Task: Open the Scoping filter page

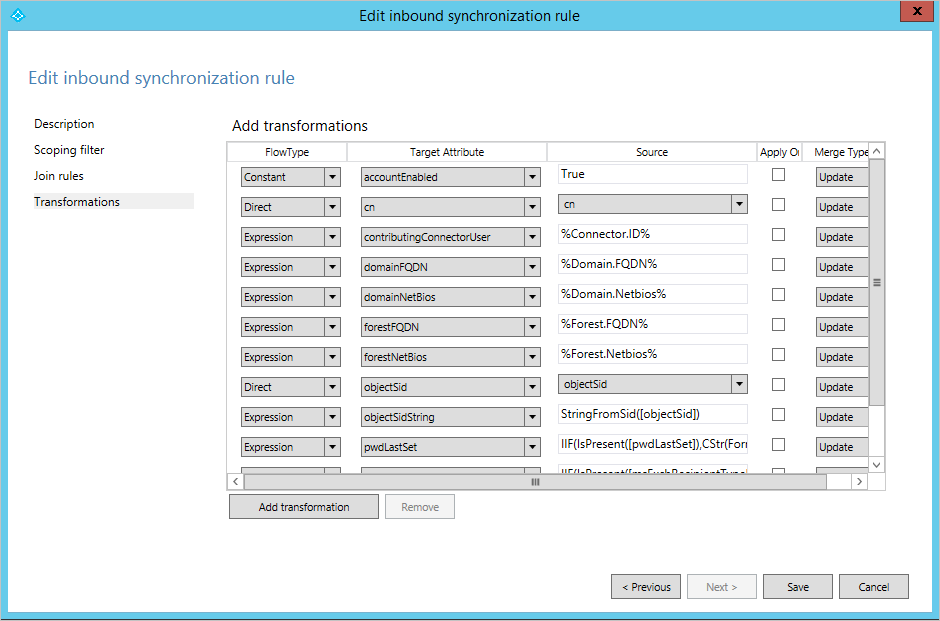Action: pyautogui.click(x=69, y=150)
